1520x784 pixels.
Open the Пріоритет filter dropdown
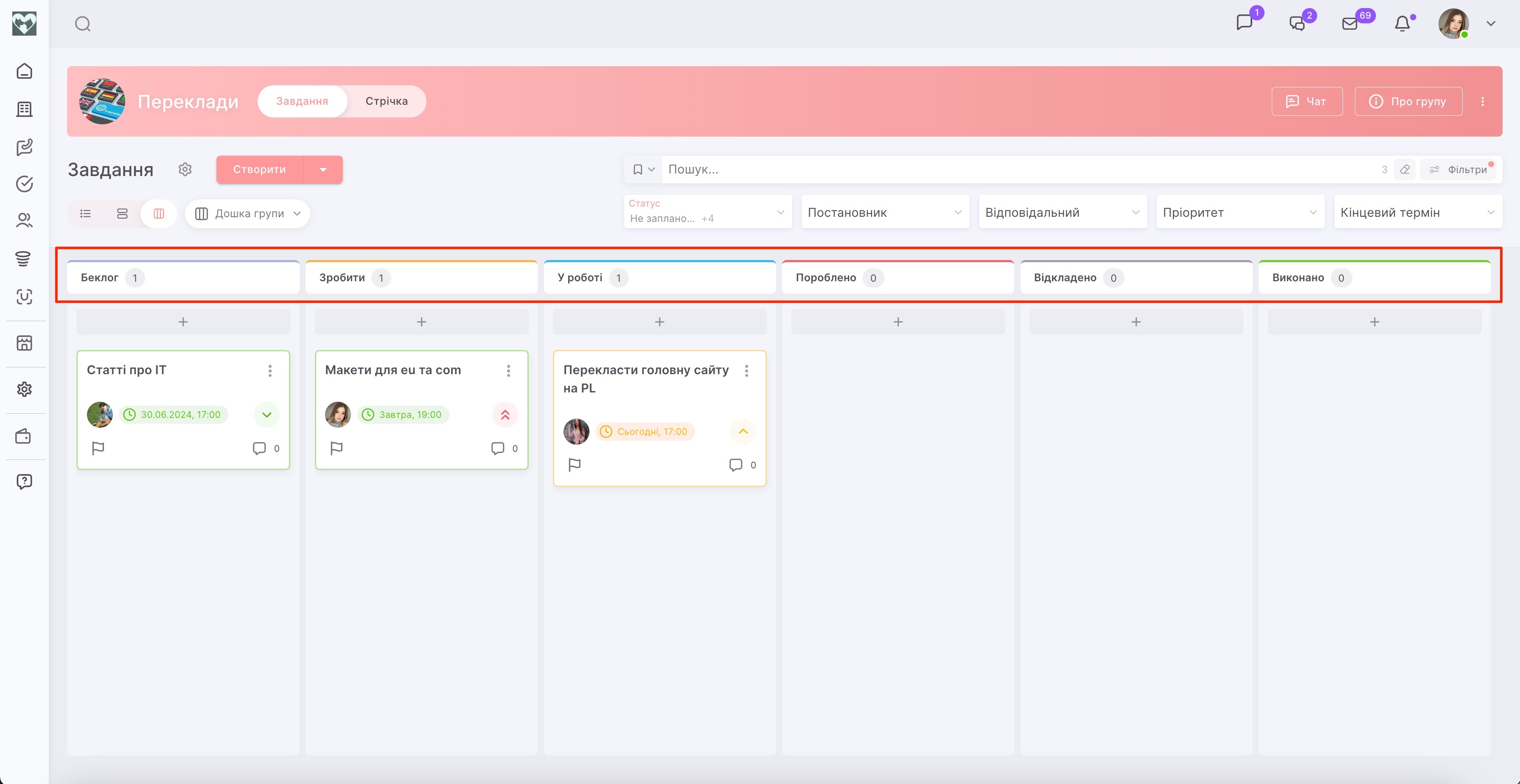1240,213
